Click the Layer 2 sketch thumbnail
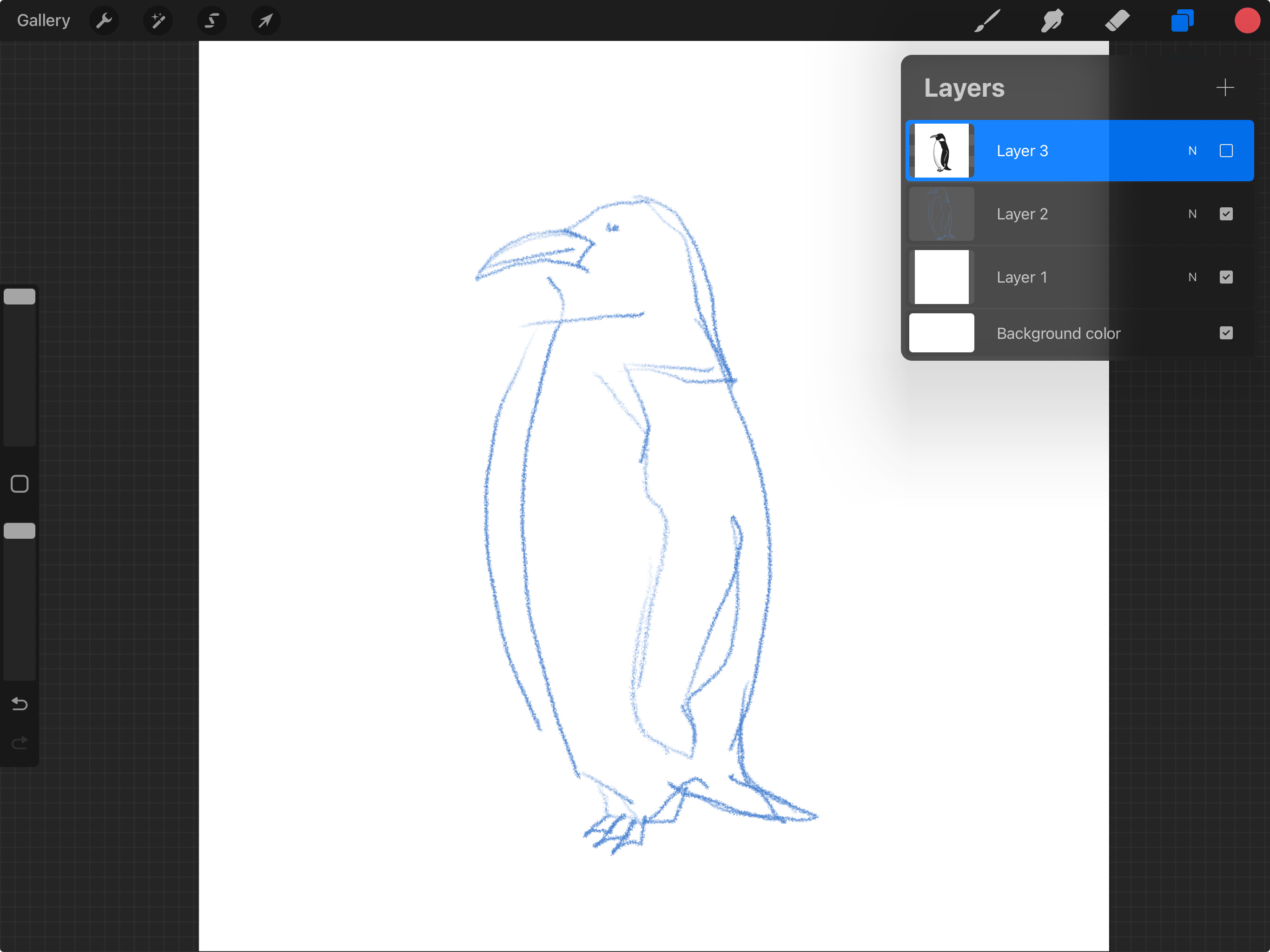This screenshot has height=952, width=1270. pyautogui.click(x=941, y=214)
